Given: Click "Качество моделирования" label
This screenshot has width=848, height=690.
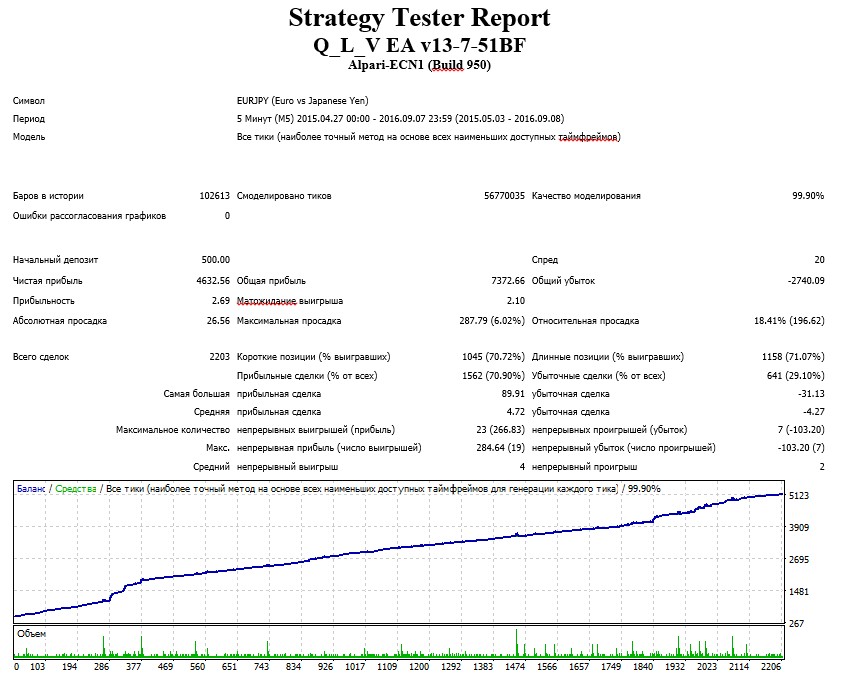Looking at the screenshot, I should [x=586, y=196].
